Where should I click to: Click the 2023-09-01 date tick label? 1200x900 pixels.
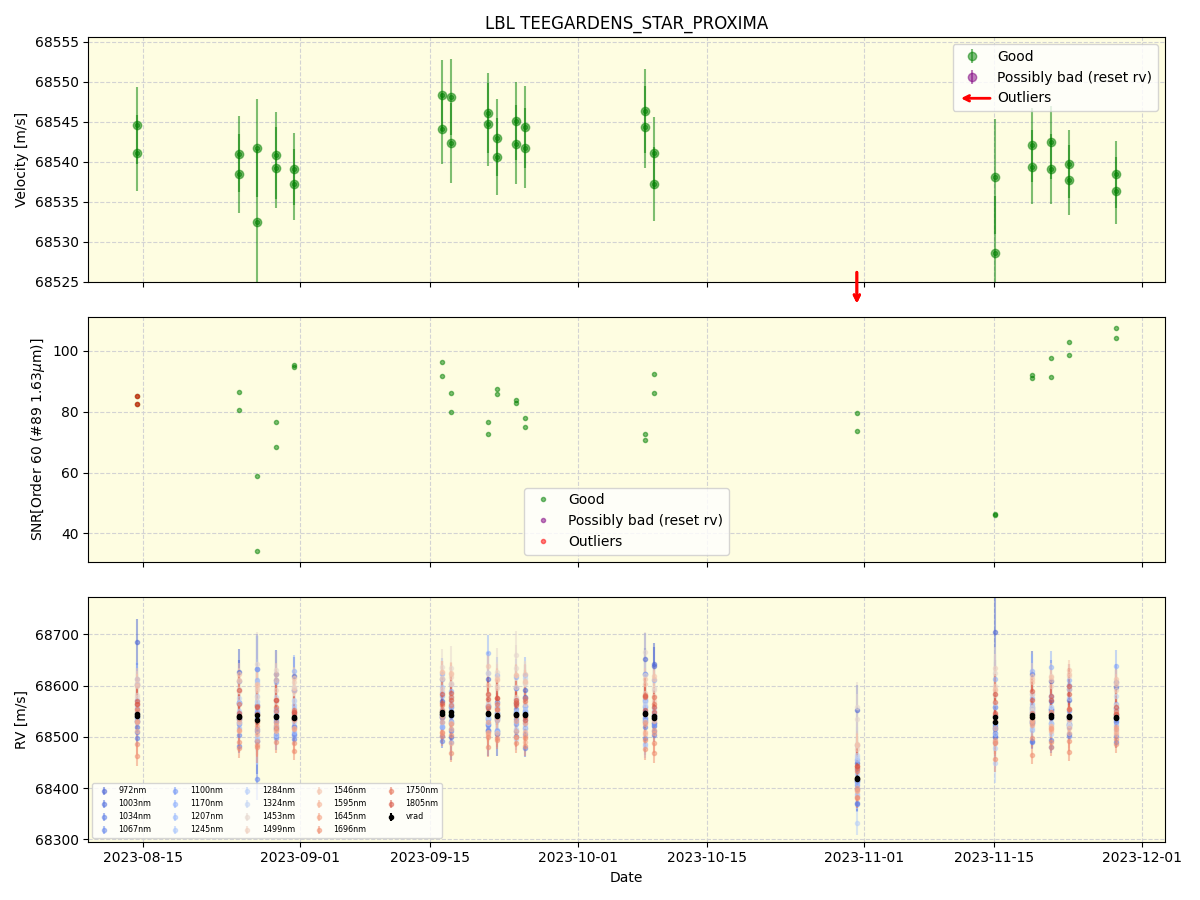coord(300,857)
